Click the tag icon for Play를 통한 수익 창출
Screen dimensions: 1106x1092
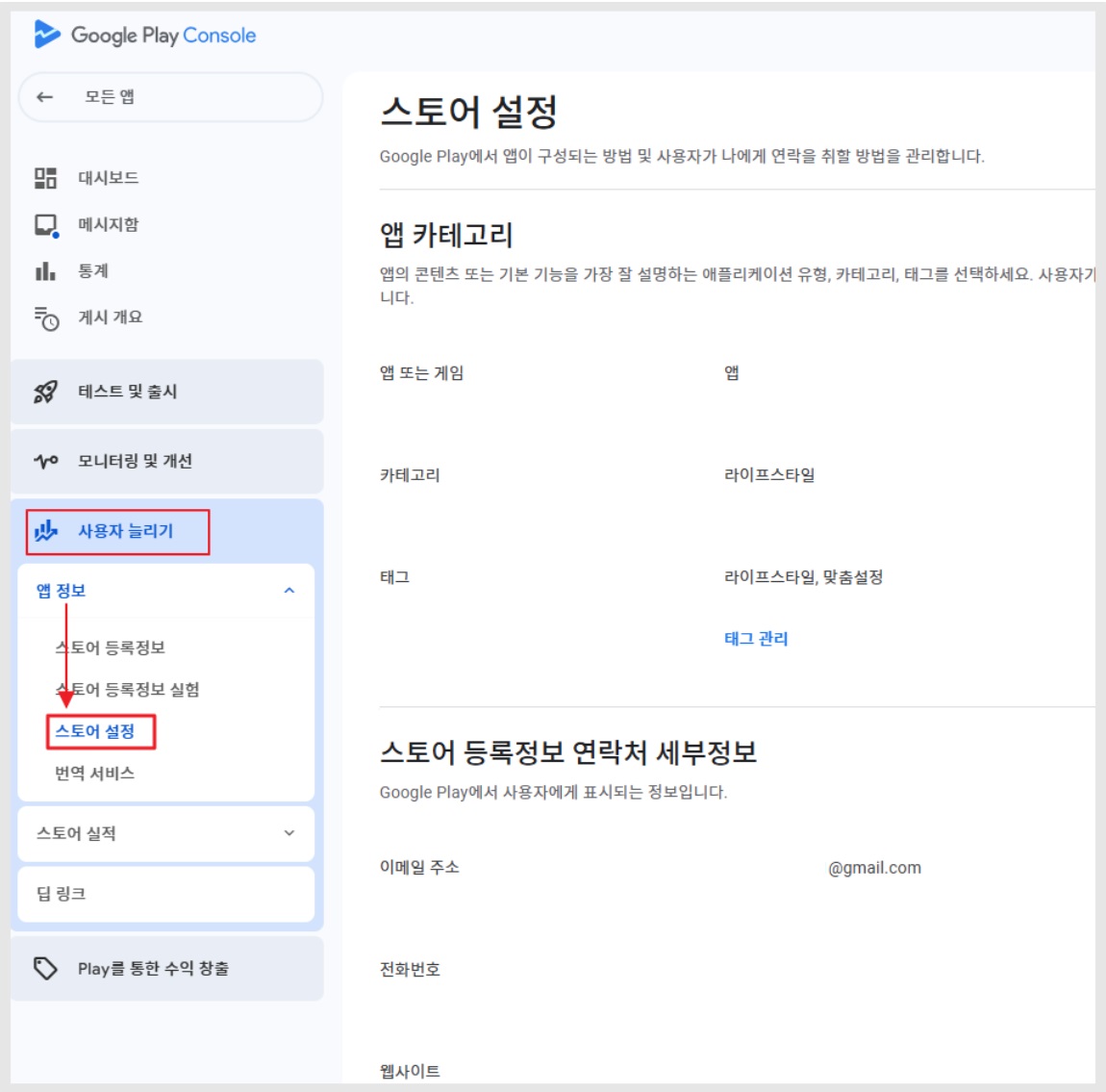point(46,968)
